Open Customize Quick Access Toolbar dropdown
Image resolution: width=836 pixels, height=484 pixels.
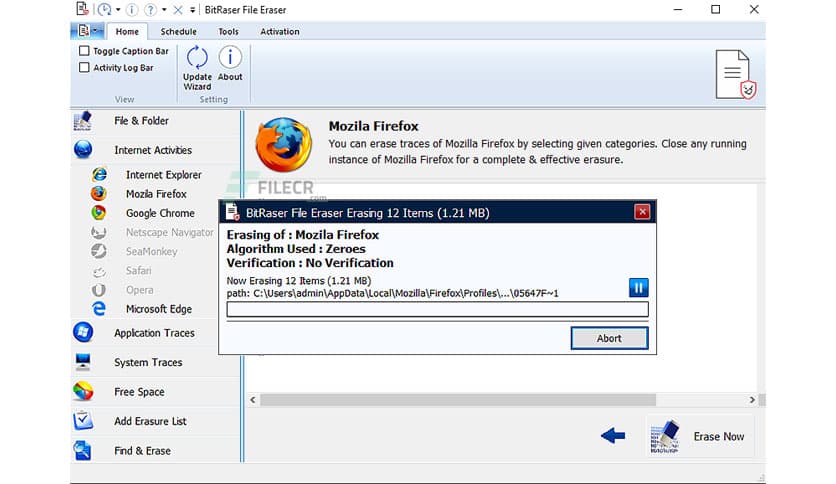pos(192,10)
